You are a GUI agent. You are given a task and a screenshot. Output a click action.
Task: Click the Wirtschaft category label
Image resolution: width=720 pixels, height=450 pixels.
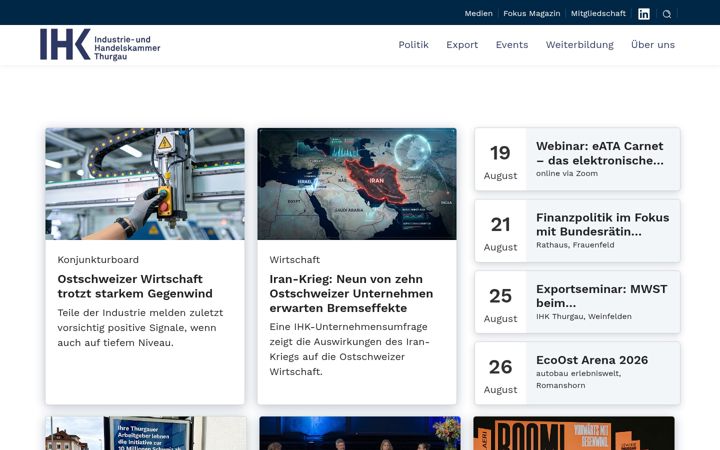(295, 259)
